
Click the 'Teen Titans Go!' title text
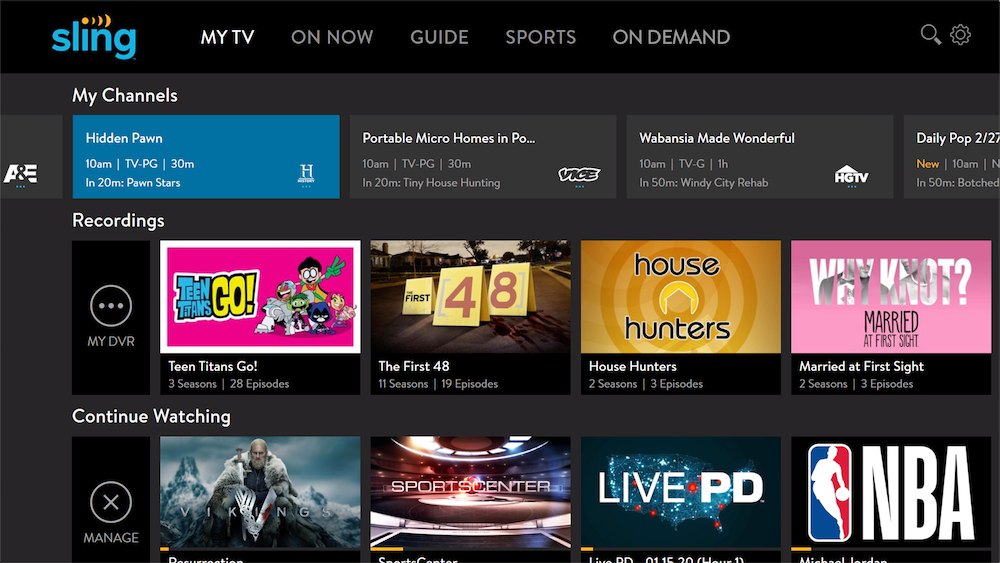pos(213,366)
